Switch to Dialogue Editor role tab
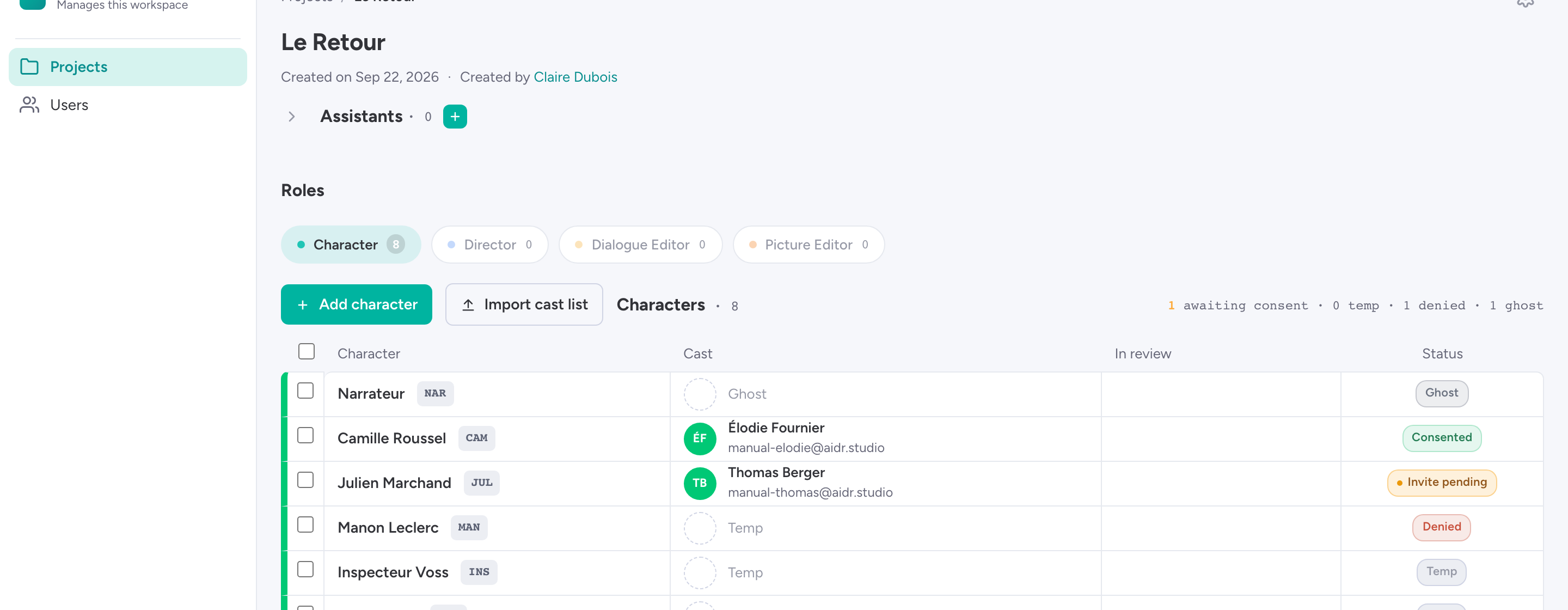Image resolution: width=1568 pixels, height=610 pixels. pyautogui.click(x=640, y=245)
